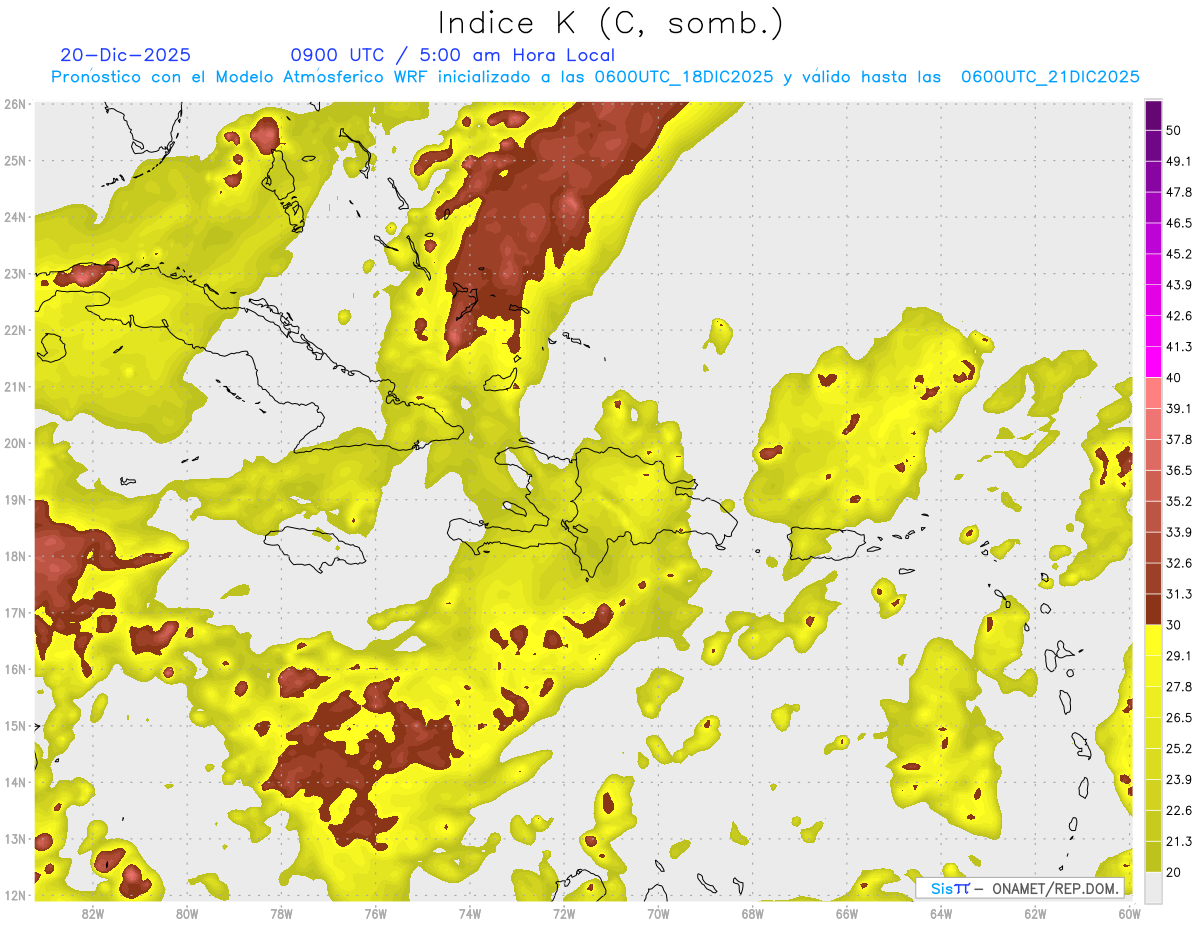This screenshot has height=927, width=1200.
Task: Click the 17N latitude label
Action: [x=14, y=613]
